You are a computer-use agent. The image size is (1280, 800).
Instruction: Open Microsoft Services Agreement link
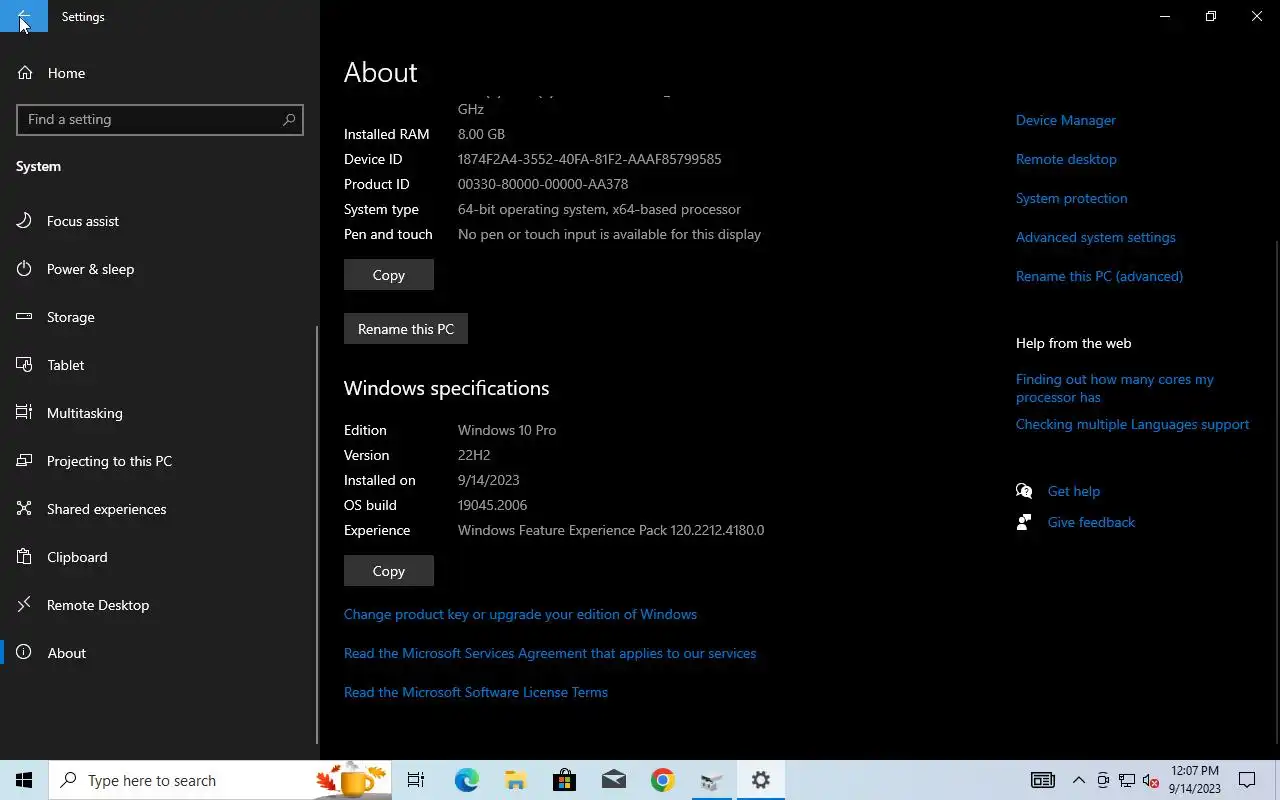point(550,653)
